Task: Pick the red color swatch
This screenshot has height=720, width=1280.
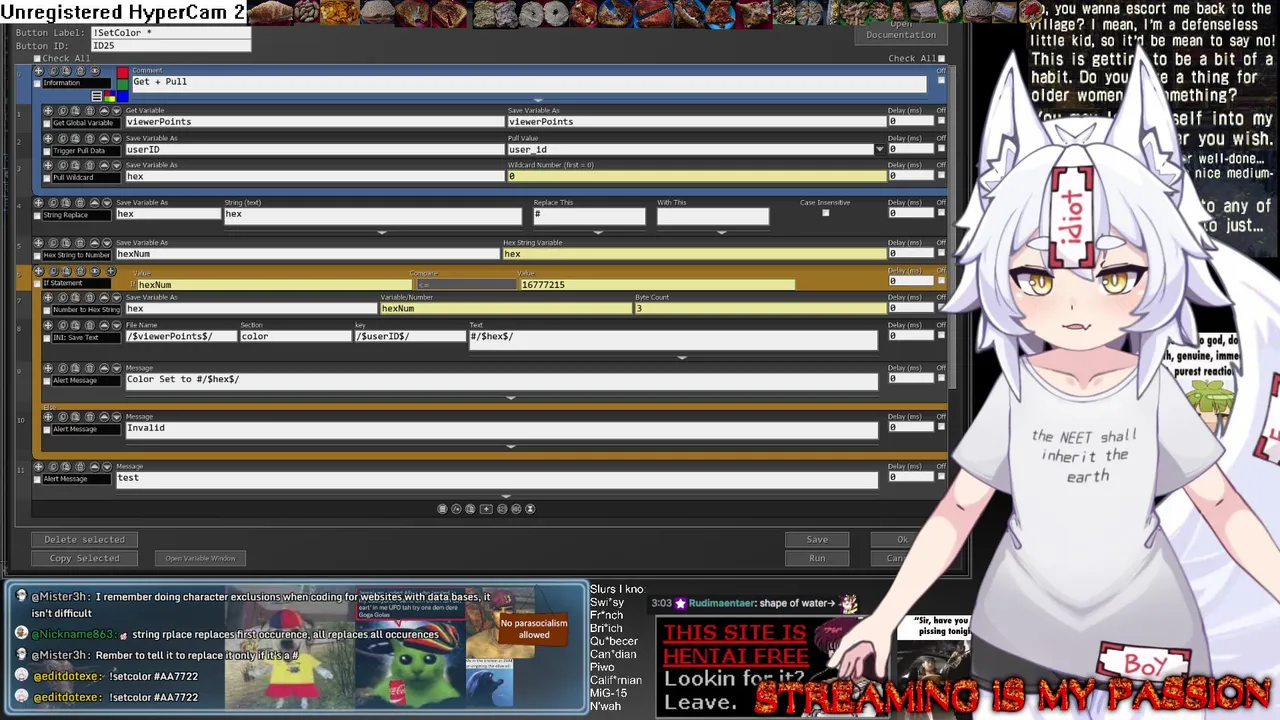Action: 123,72
